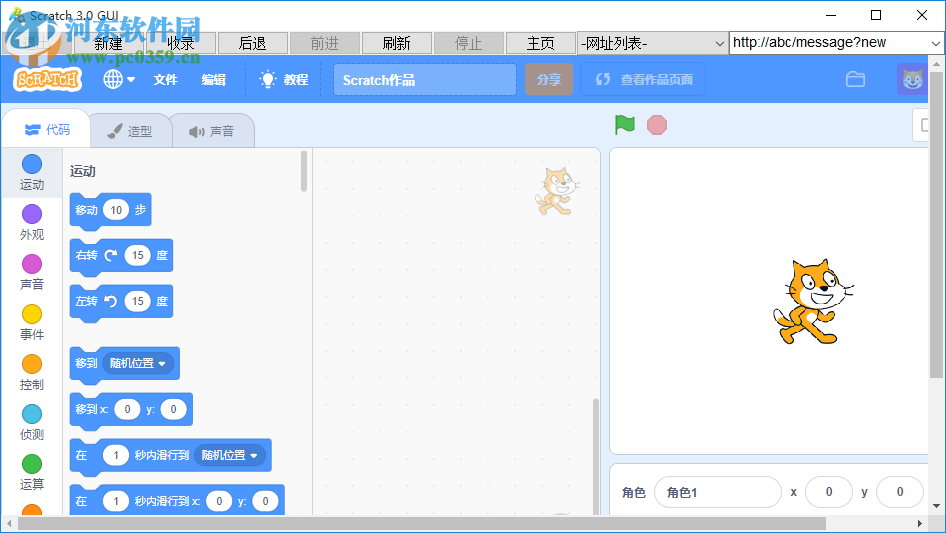The image size is (946, 533).
Task: Click x value in 秒内滑行到 x: y: block
Action: (x=219, y=501)
